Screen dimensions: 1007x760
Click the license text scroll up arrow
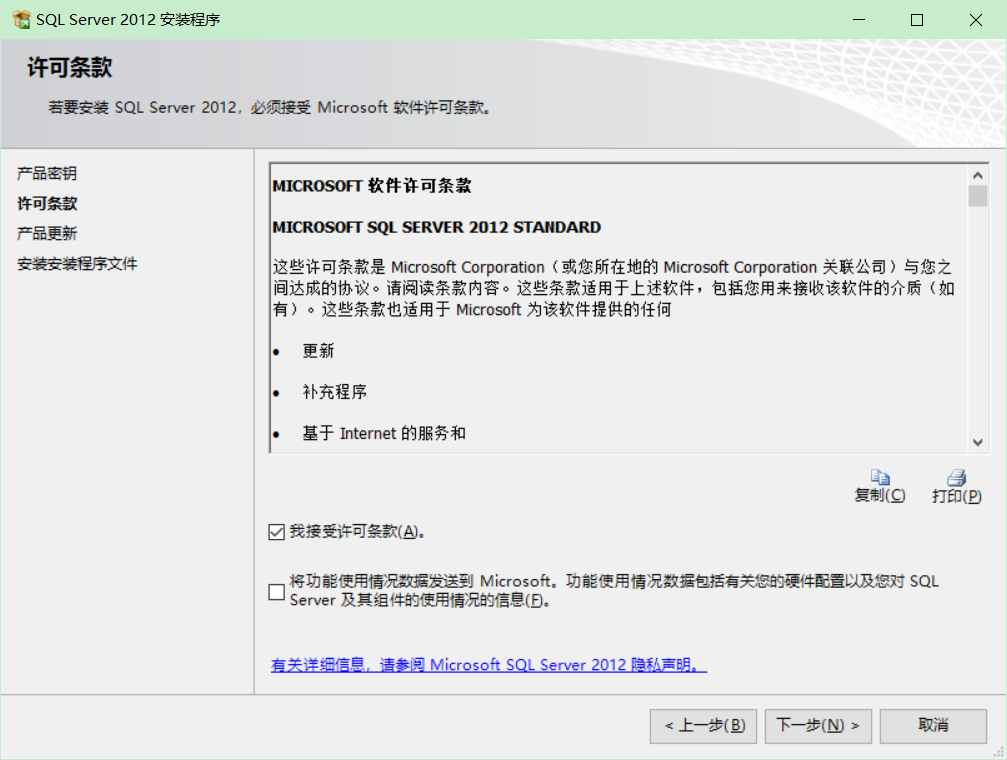pos(977,175)
